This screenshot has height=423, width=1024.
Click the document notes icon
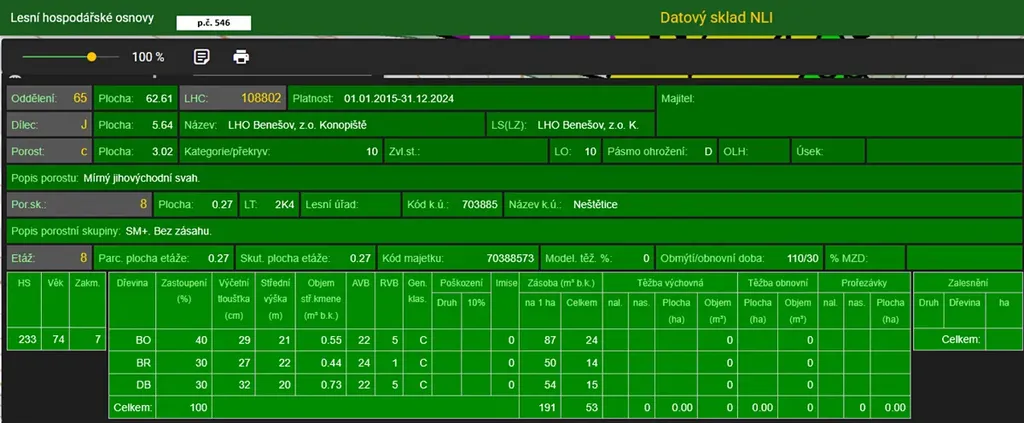pos(202,57)
